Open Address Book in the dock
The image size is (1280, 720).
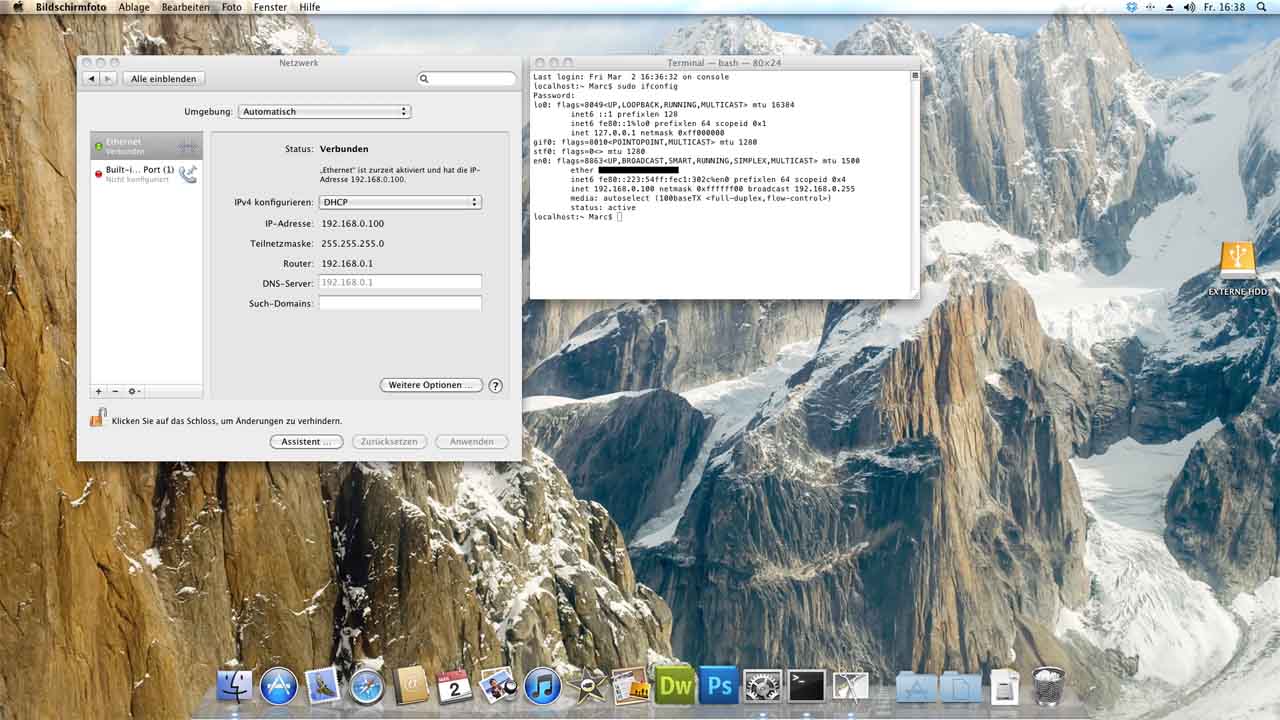[411, 686]
